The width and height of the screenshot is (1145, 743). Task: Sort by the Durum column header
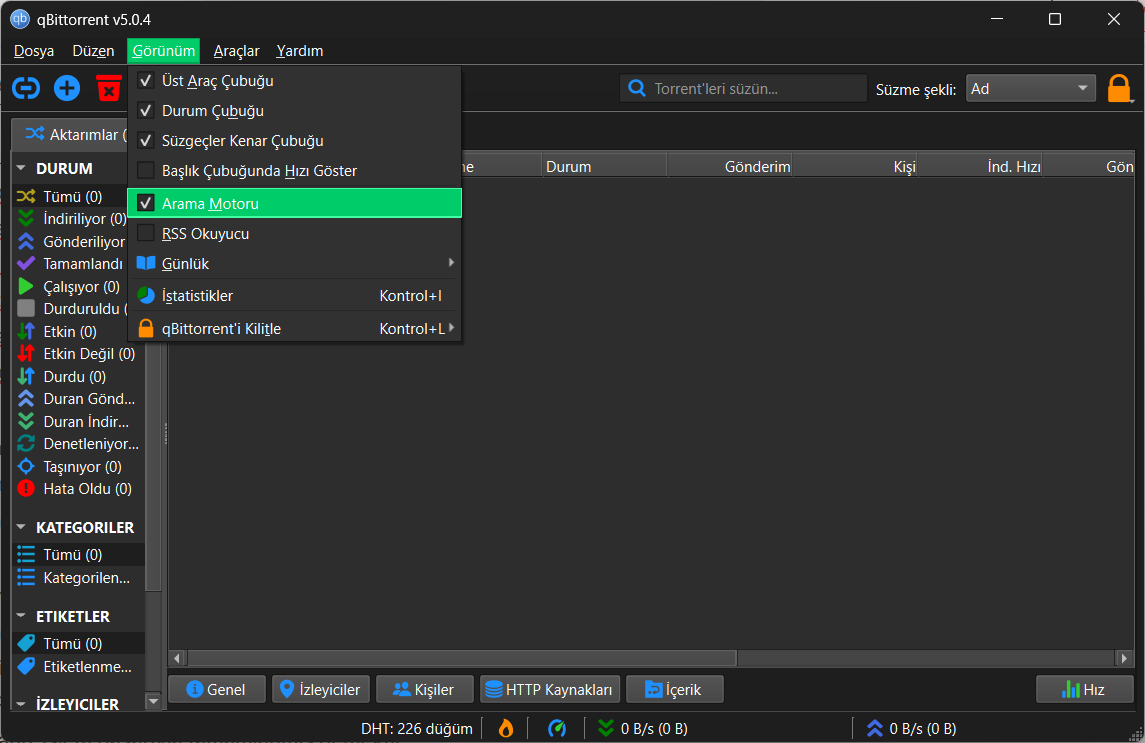click(x=603, y=167)
